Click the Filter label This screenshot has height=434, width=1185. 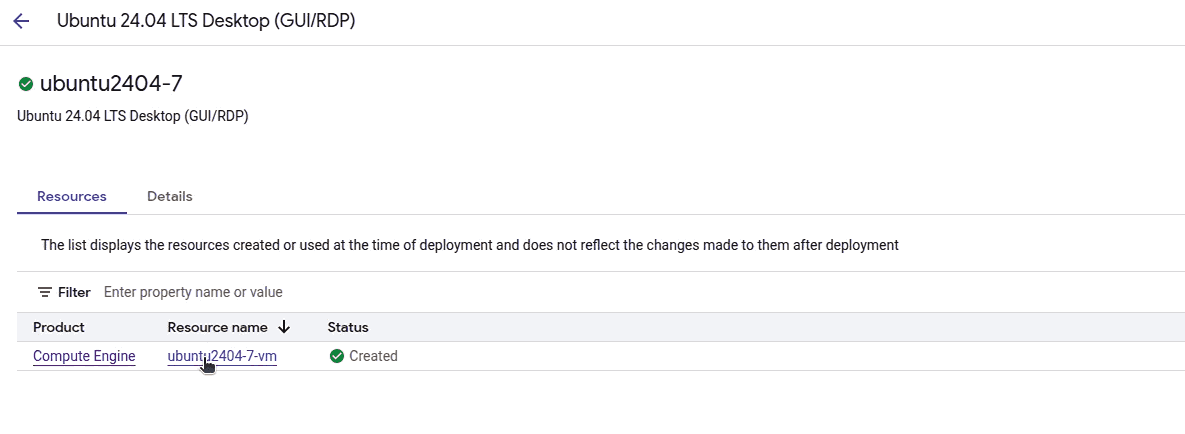point(74,292)
